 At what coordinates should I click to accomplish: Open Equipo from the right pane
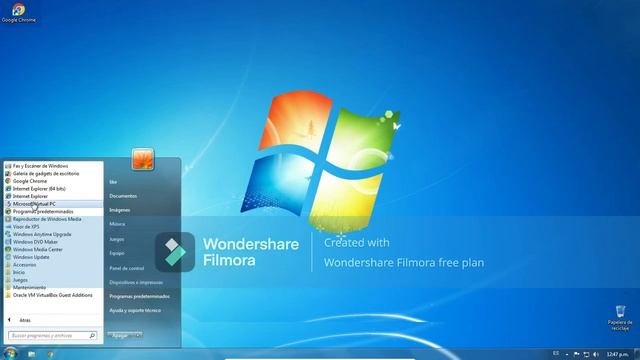tap(117, 253)
